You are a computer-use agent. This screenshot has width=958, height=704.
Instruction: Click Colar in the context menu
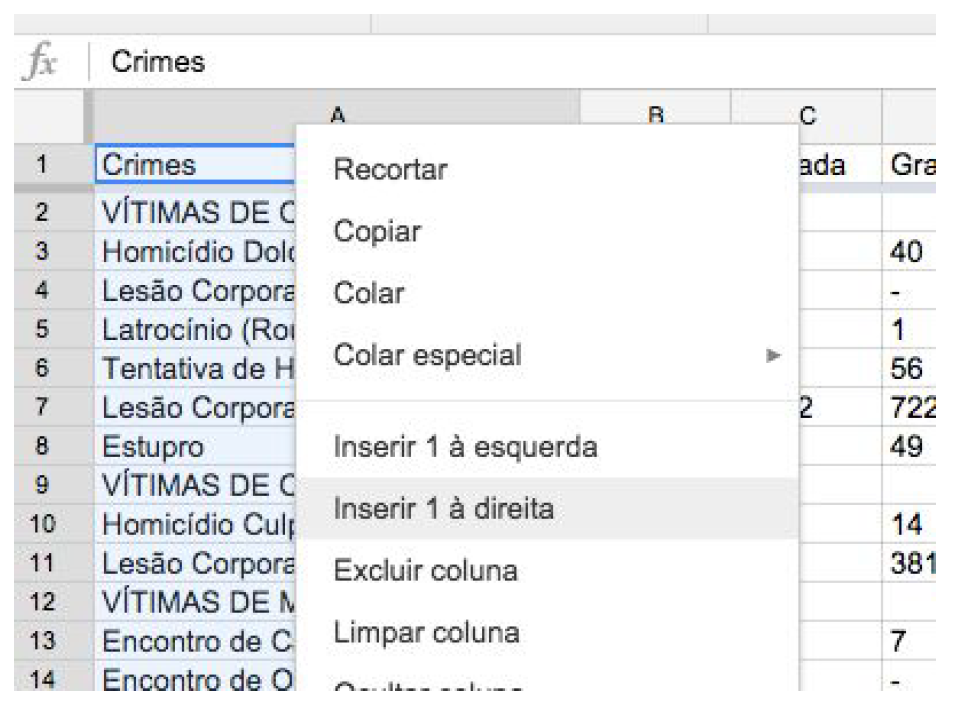[x=369, y=294]
